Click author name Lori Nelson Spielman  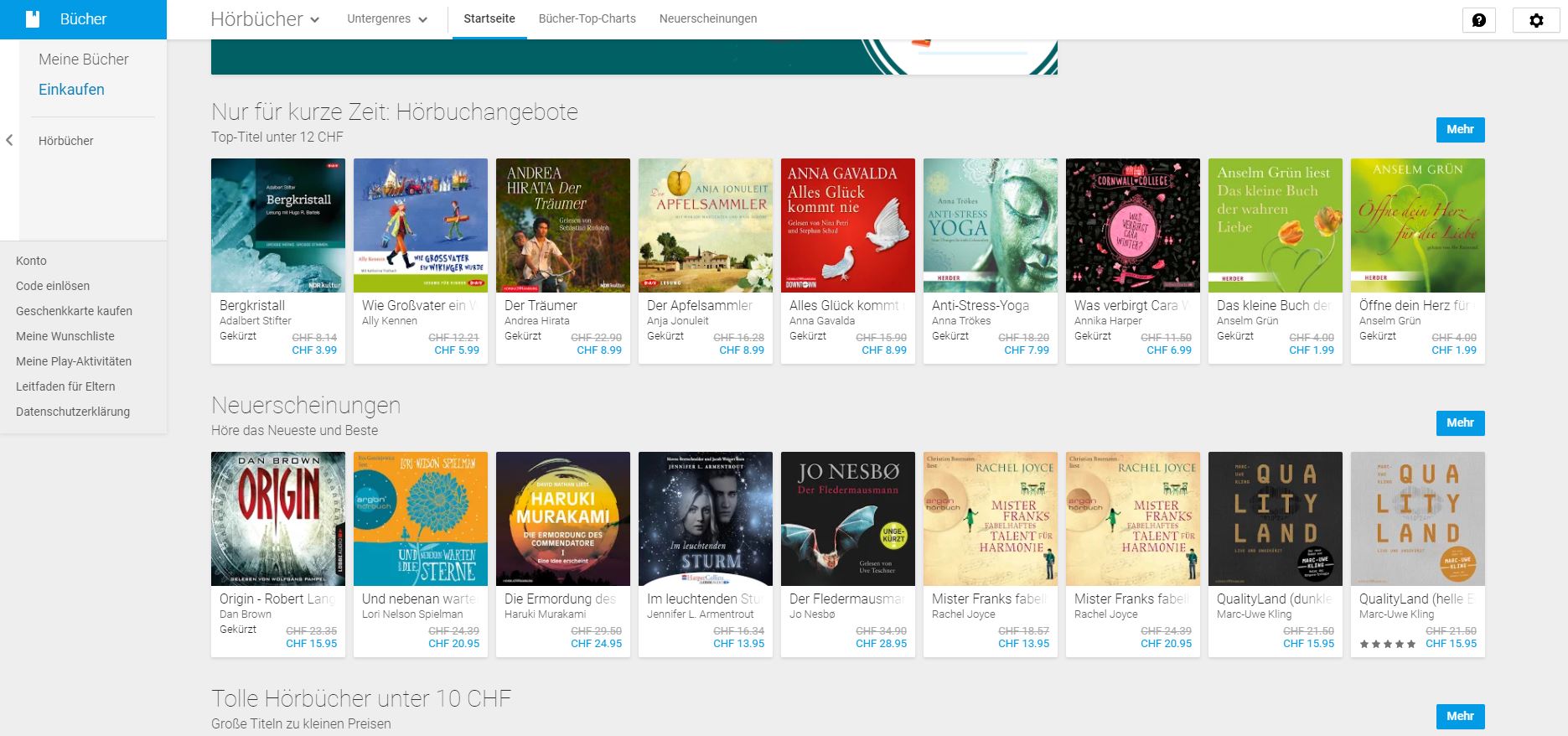(x=412, y=614)
